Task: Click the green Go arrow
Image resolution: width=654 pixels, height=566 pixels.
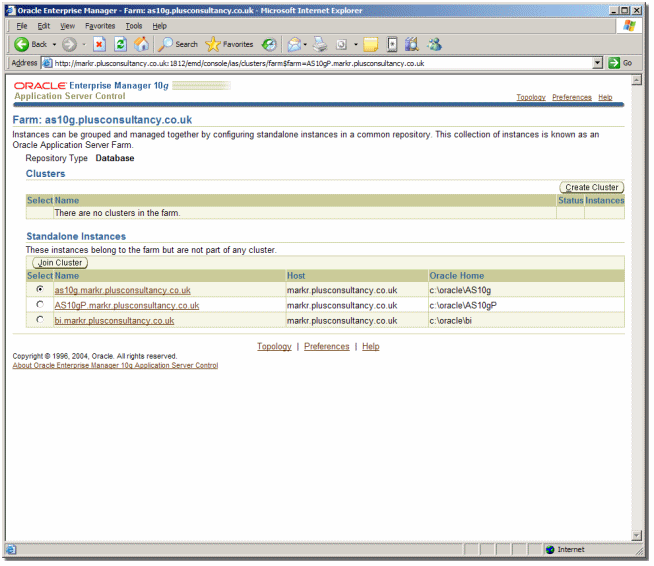Action: click(x=614, y=63)
